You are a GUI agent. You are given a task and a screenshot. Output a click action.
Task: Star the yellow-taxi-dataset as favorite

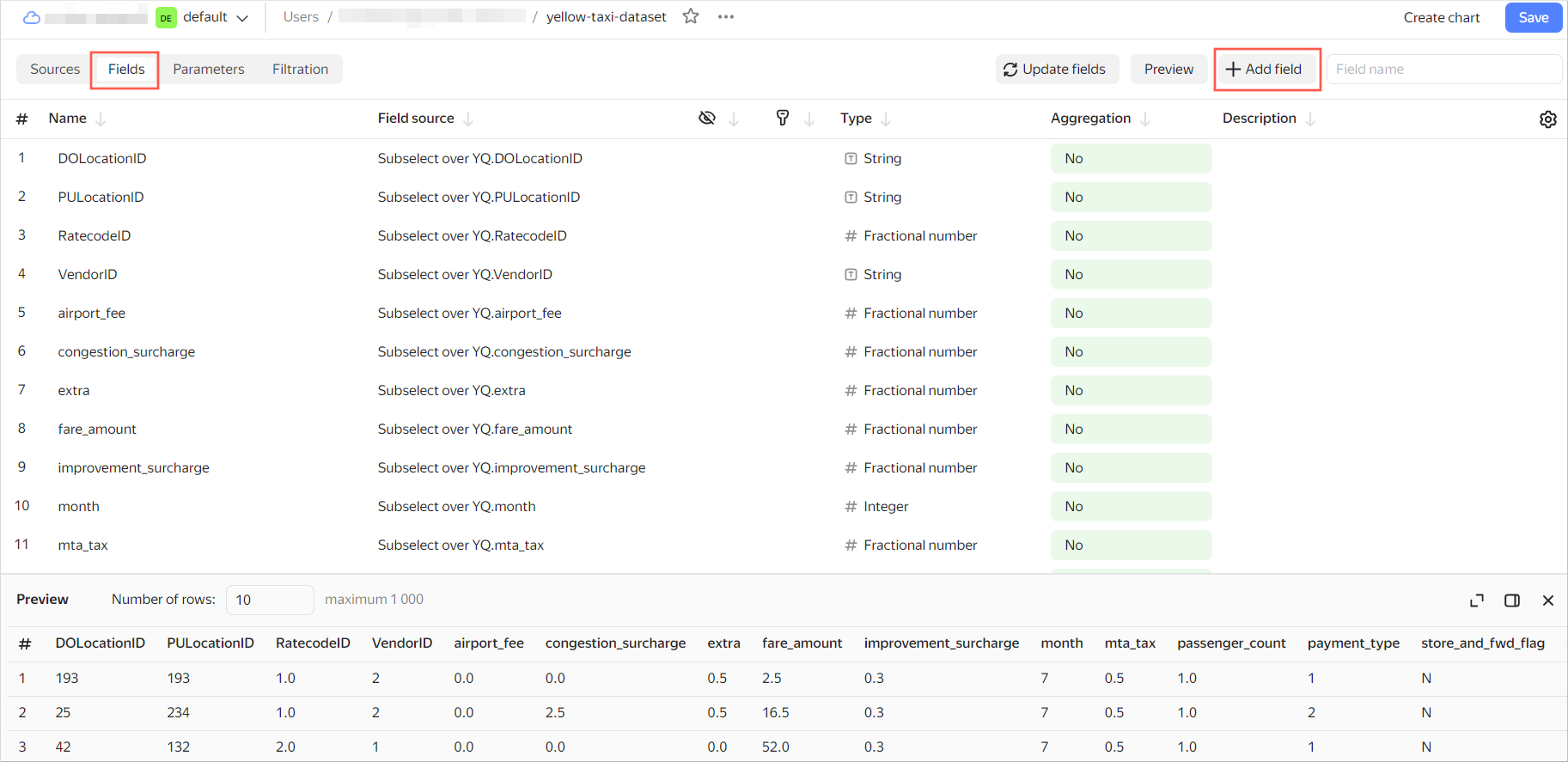coord(691,16)
